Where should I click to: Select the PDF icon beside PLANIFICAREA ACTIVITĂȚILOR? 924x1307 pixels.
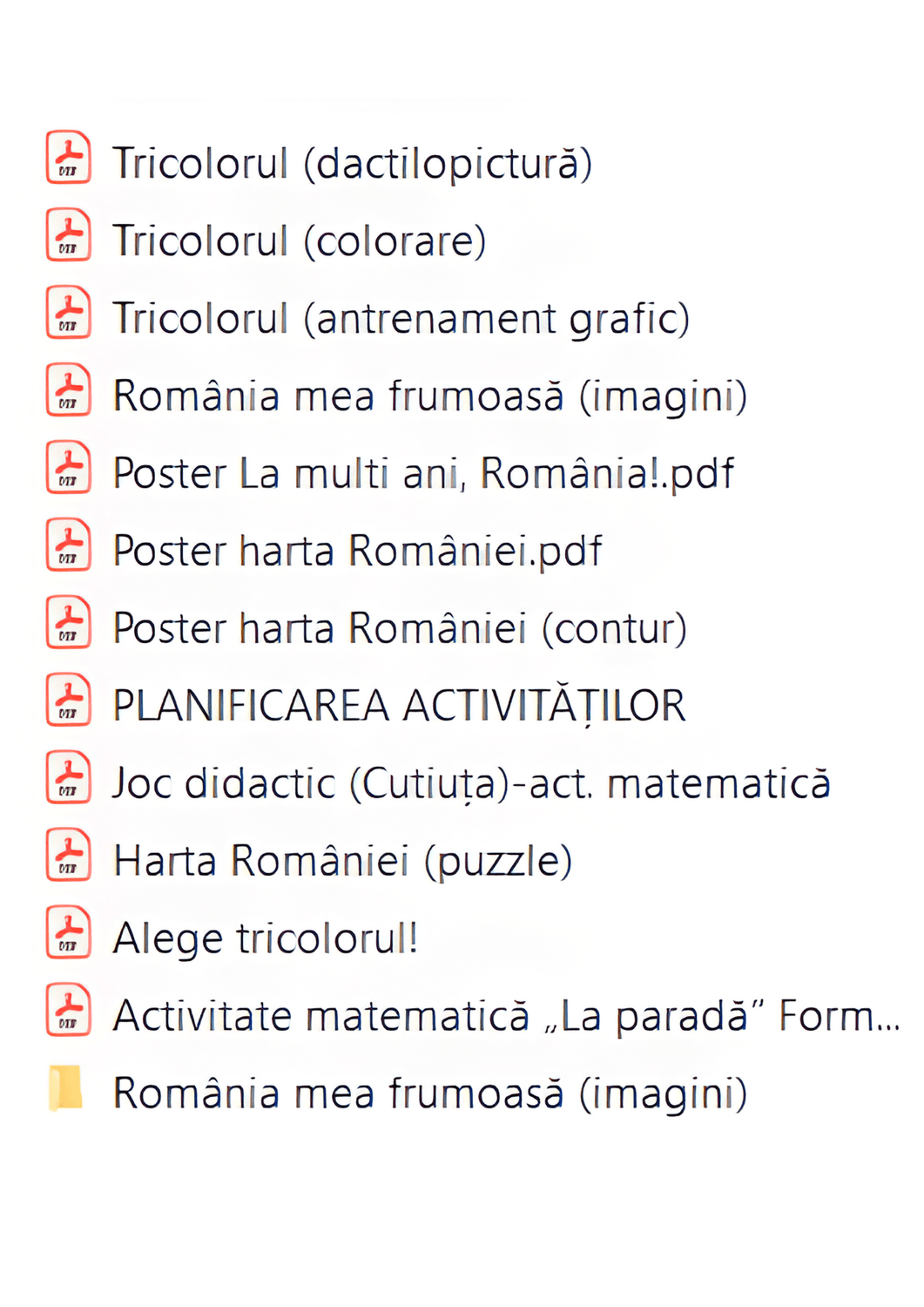point(68,701)
